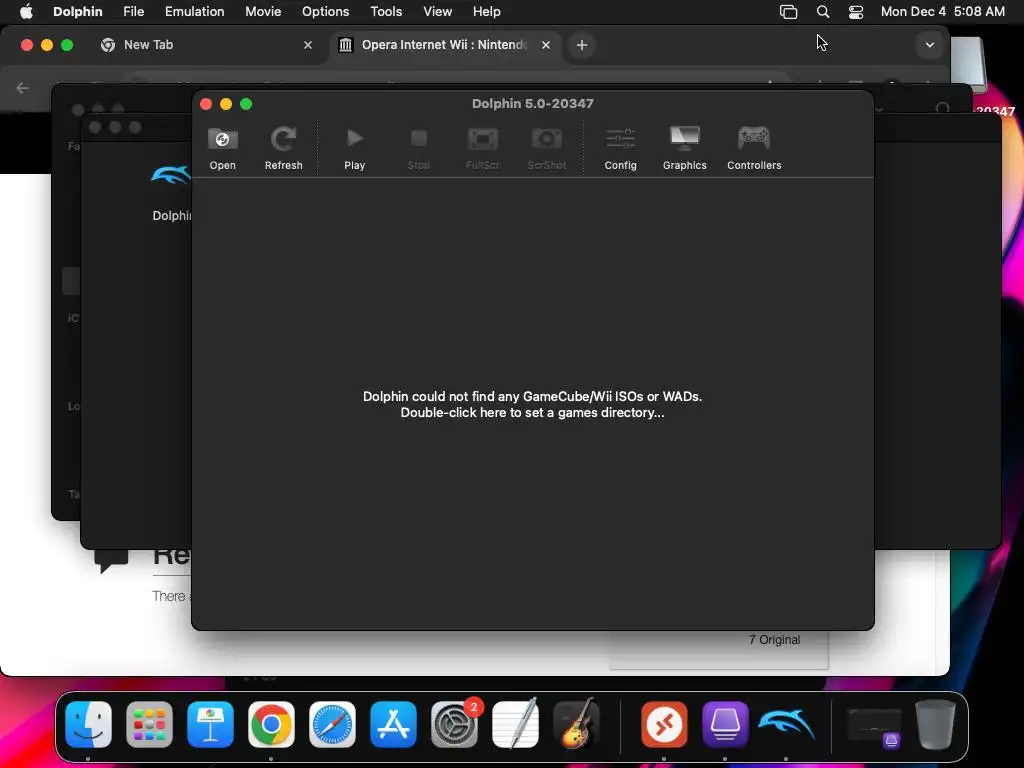Click the FullScr toolbar icon

tap(483, 148)
